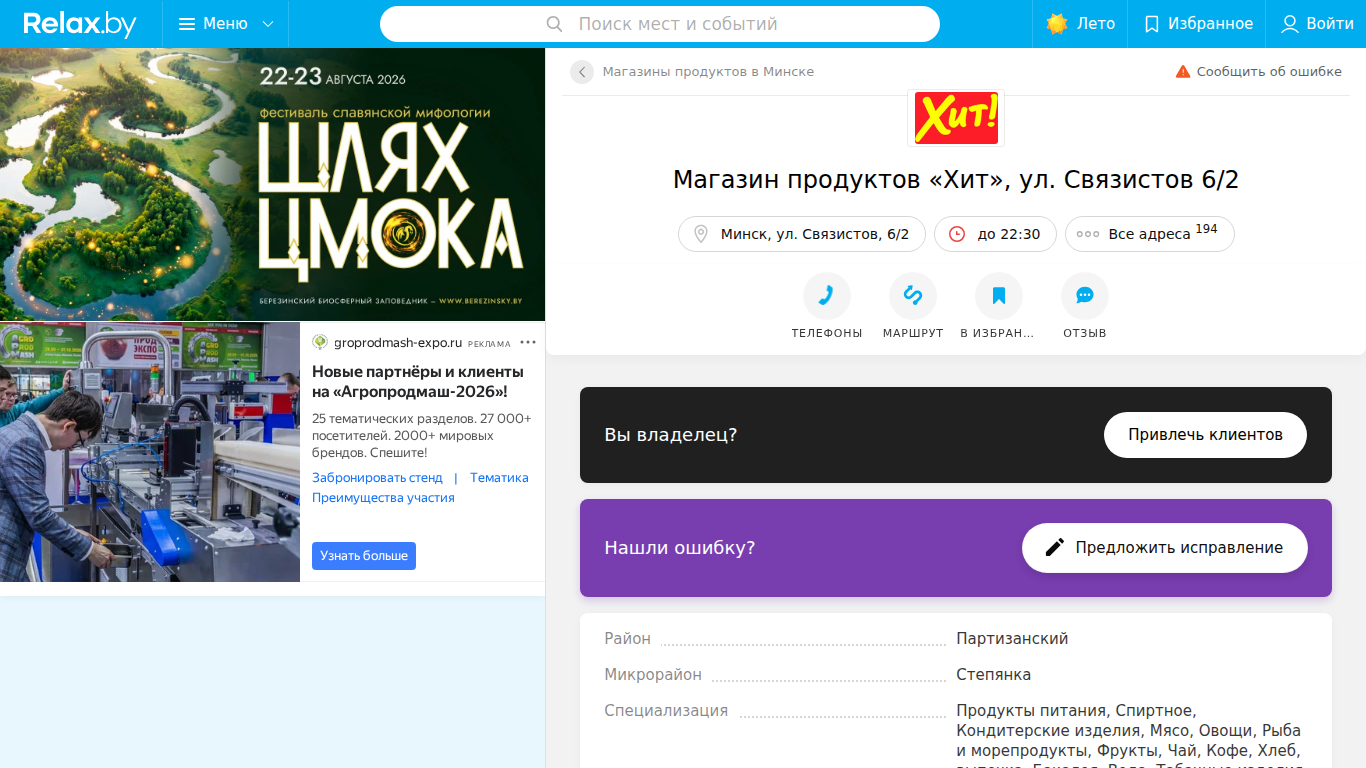
Task: Open the Лето seasonal section
Action: coord(1080,24)
